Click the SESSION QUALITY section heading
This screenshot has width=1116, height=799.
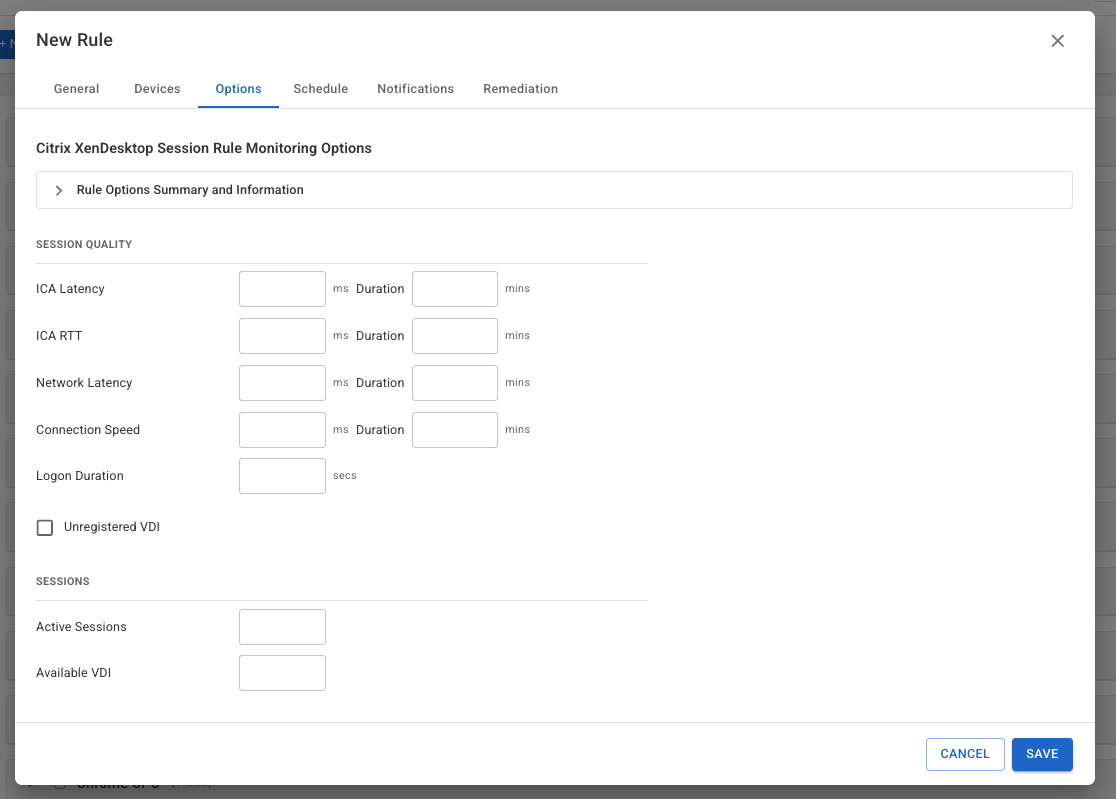coord(84,244)
